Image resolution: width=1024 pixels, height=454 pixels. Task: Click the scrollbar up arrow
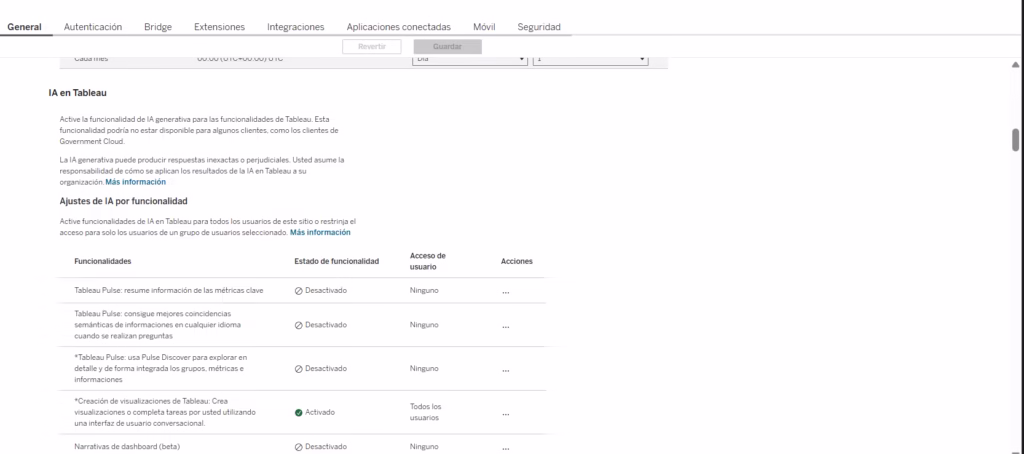[x=1016, y=65]
